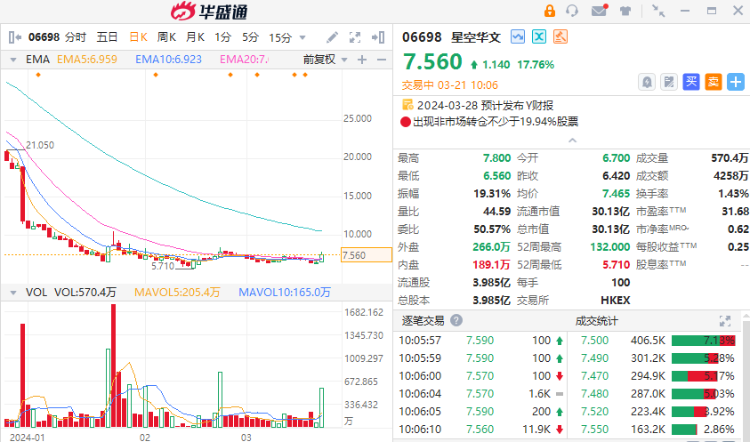Click the 华盛通 logo

coord(210,11)
